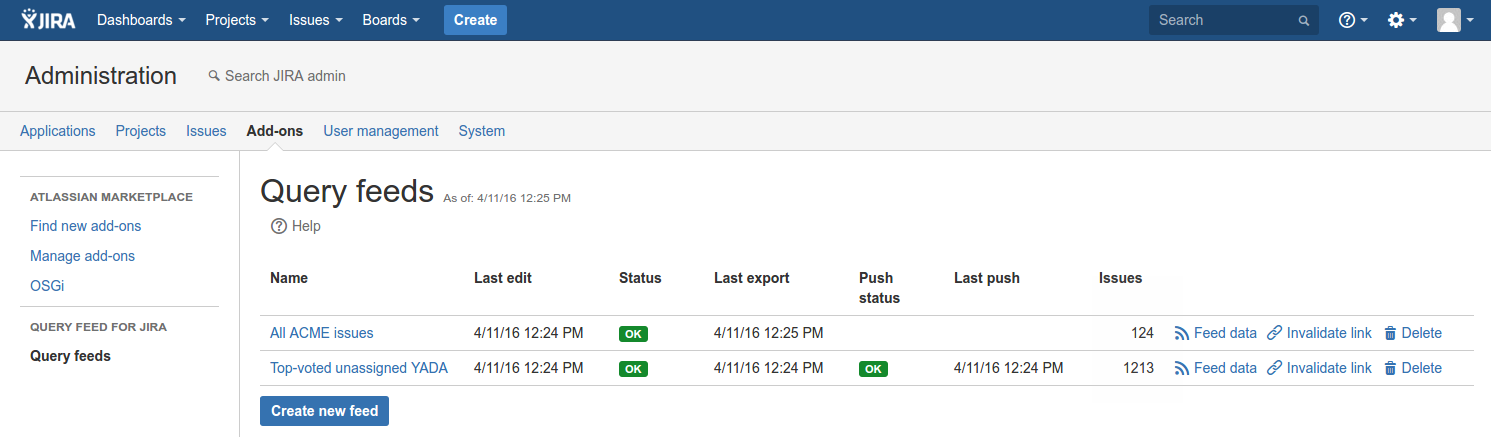Open the Boards menu

click(390, 20)
